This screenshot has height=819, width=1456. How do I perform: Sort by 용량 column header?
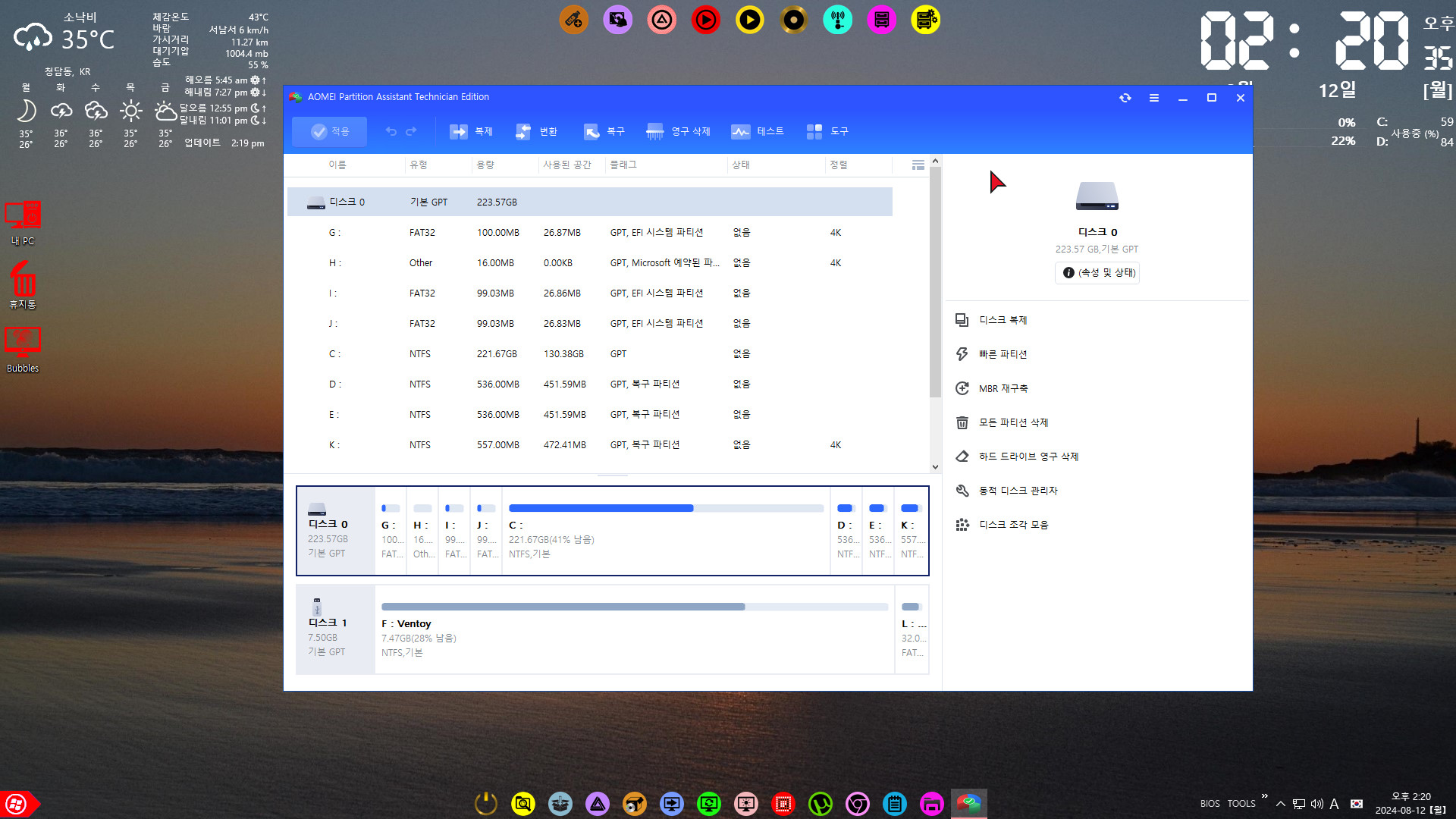click(485, 165)
